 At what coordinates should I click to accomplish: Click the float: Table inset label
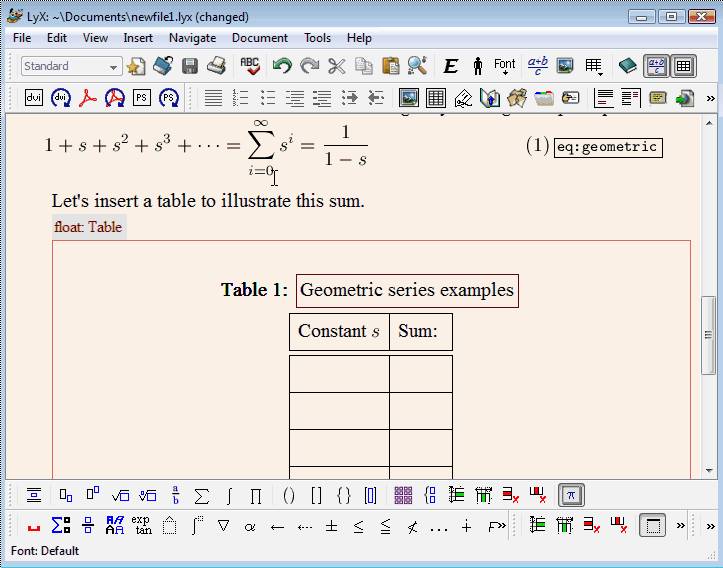coord(88,227)
